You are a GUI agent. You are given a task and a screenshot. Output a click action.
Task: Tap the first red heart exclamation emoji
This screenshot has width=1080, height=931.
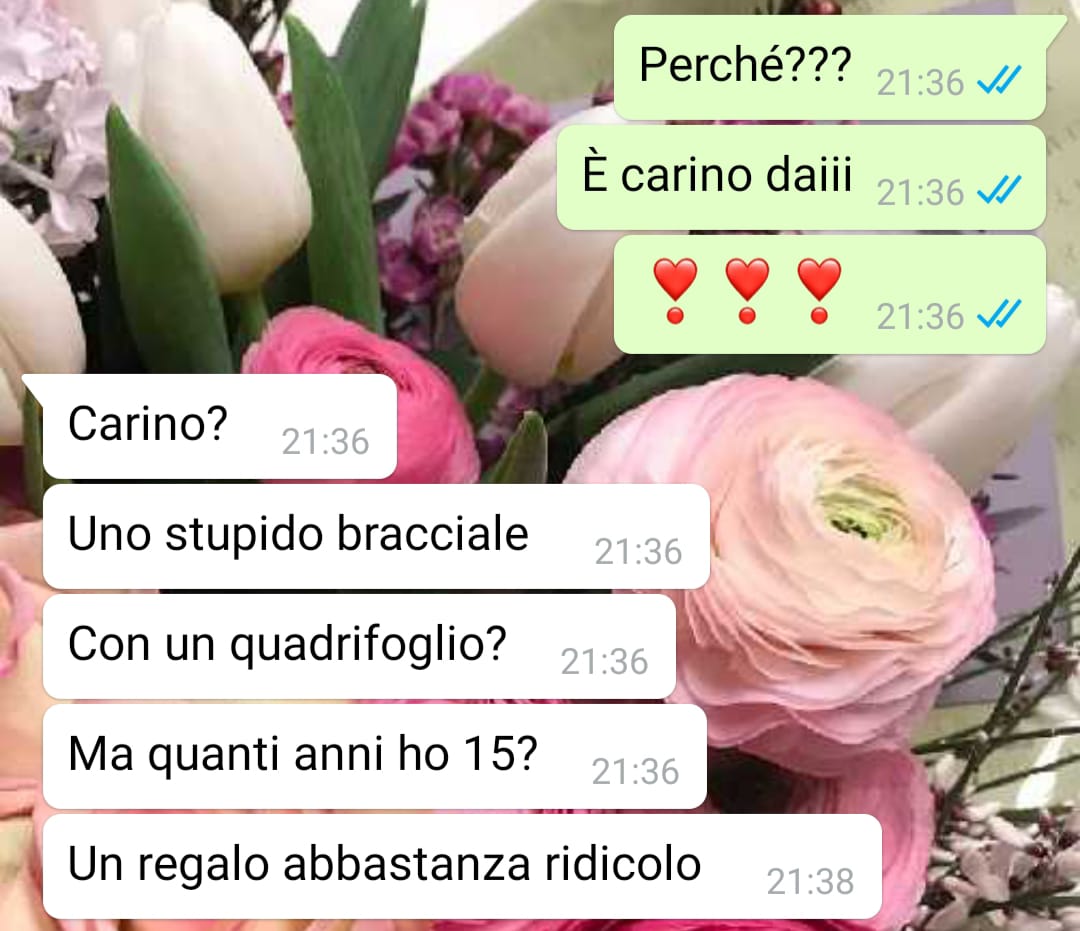click(x=676, y=291)
